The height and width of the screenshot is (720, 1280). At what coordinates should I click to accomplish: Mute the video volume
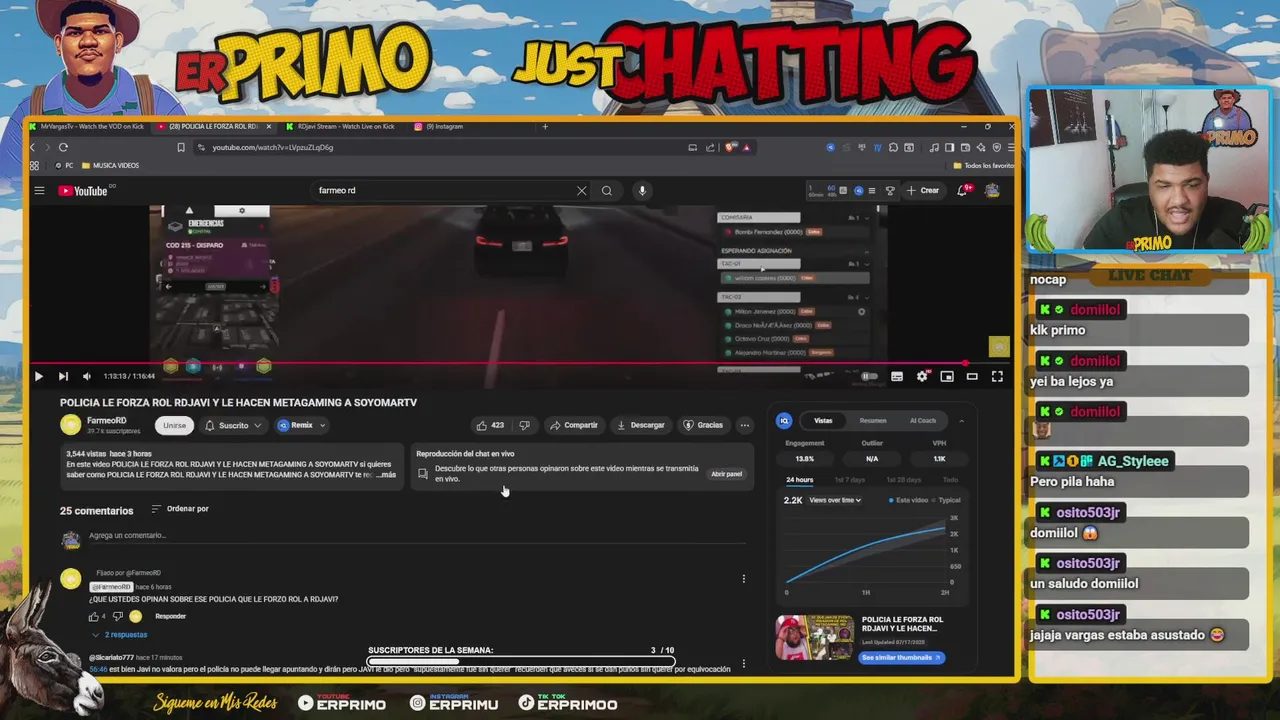tap(87, 376)
